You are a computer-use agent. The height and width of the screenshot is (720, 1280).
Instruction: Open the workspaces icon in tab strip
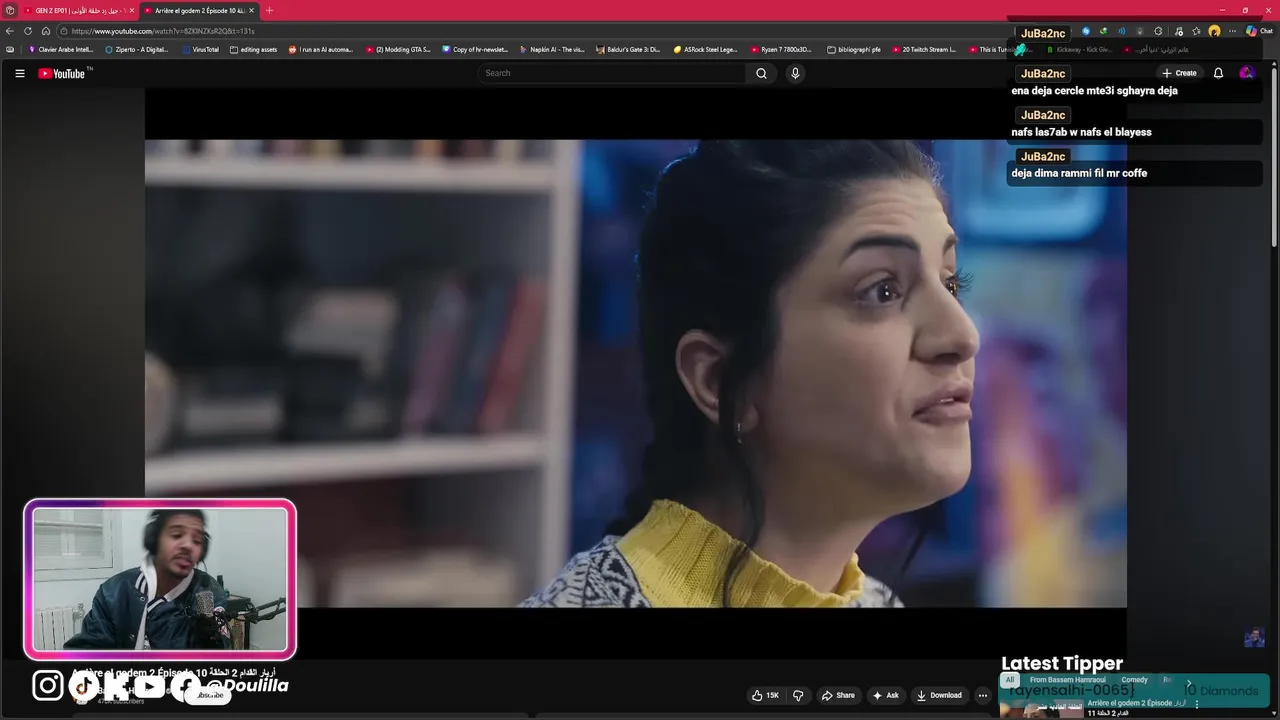pyautogui.click(x=9, y=10)
